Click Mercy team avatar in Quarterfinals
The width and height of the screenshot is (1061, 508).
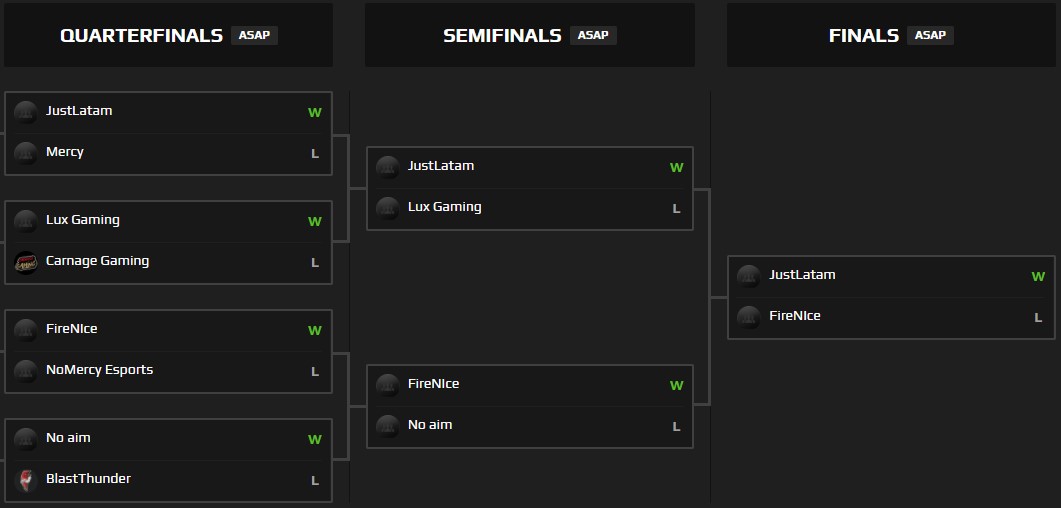click(26, 153)
